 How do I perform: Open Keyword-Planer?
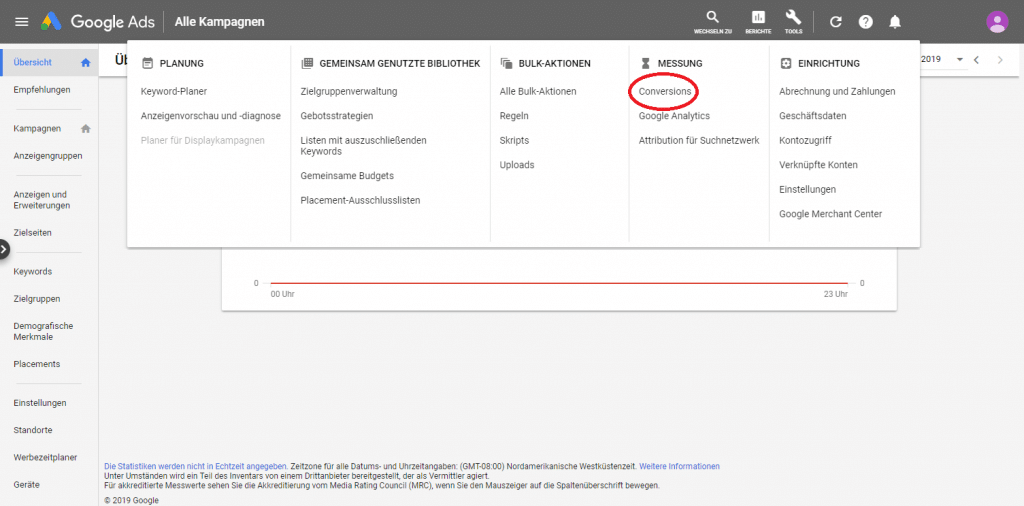coord(174,91)
